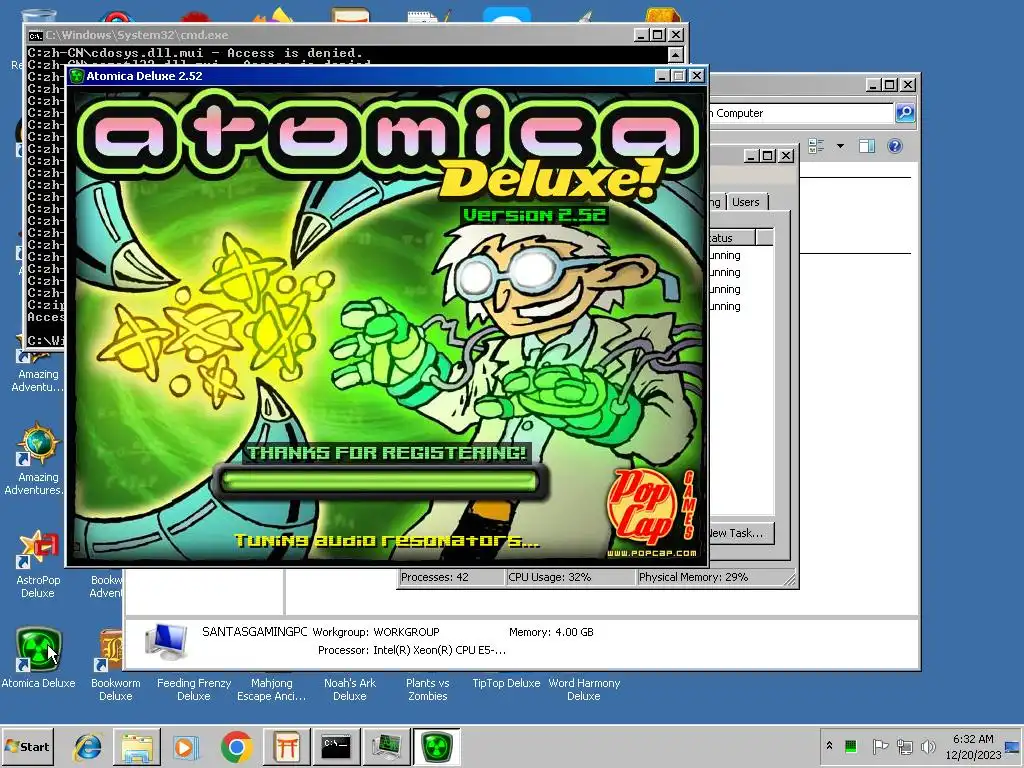This screenshot has width=1024, height=768.
Task: Select the Plants vs Zombies desktop label
Action: 428,690
